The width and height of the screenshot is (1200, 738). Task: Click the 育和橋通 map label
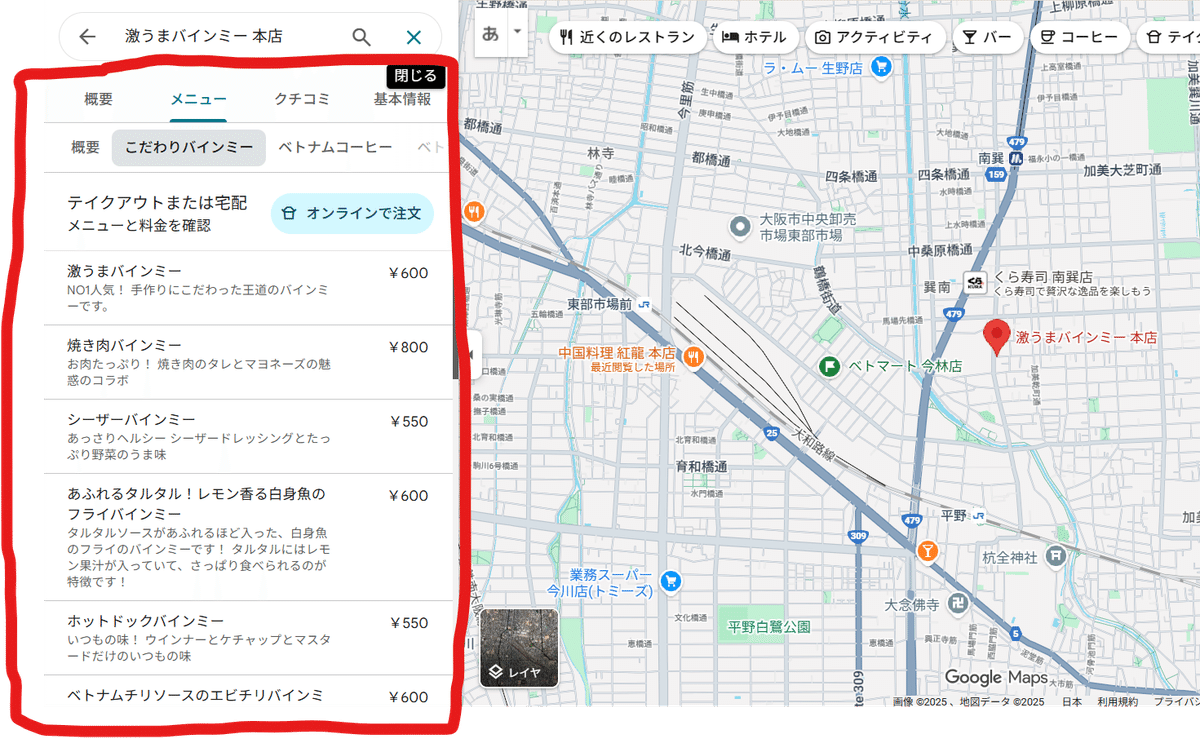click(701, 466)
